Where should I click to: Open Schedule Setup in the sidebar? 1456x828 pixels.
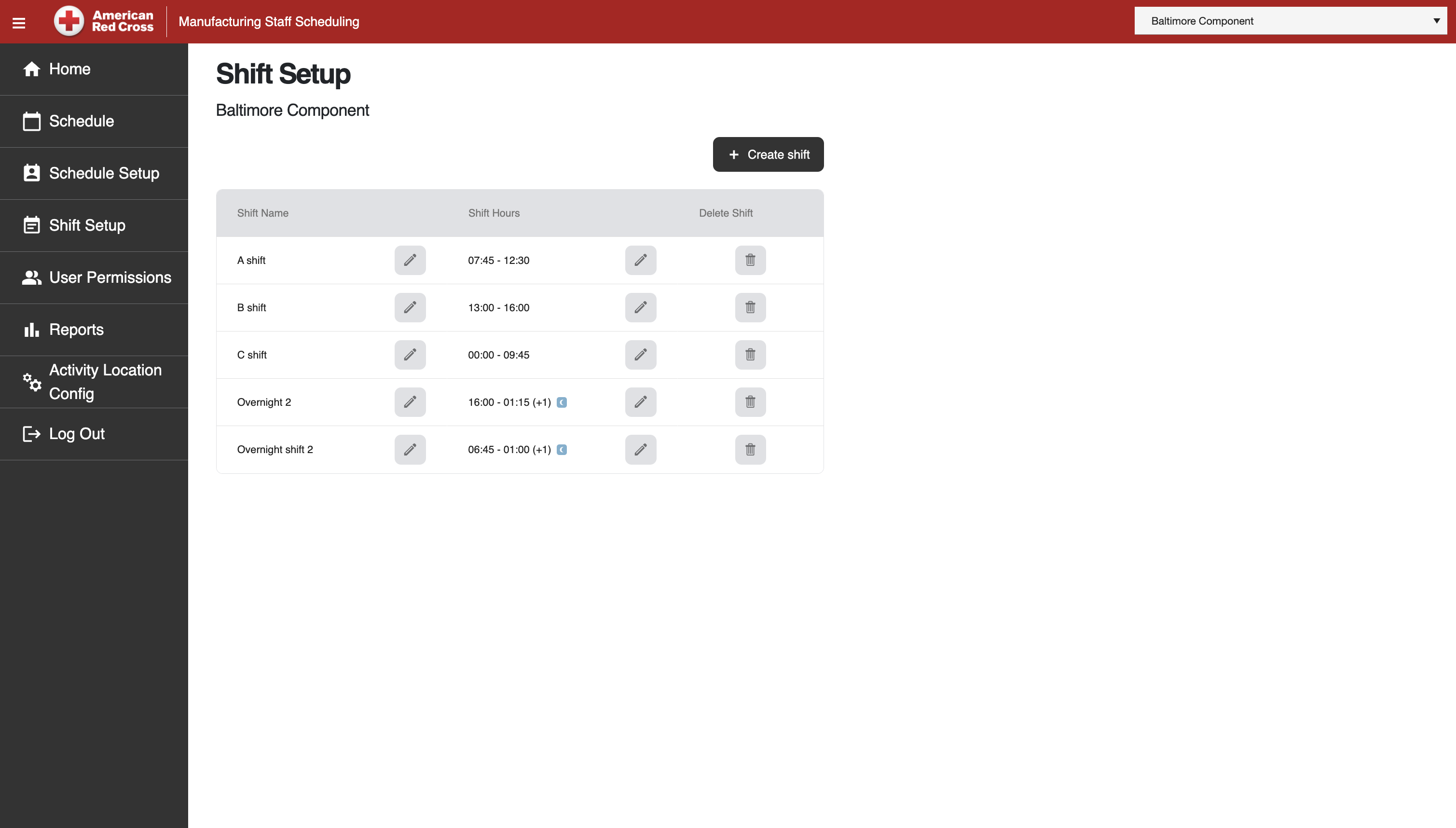point(94,173)
